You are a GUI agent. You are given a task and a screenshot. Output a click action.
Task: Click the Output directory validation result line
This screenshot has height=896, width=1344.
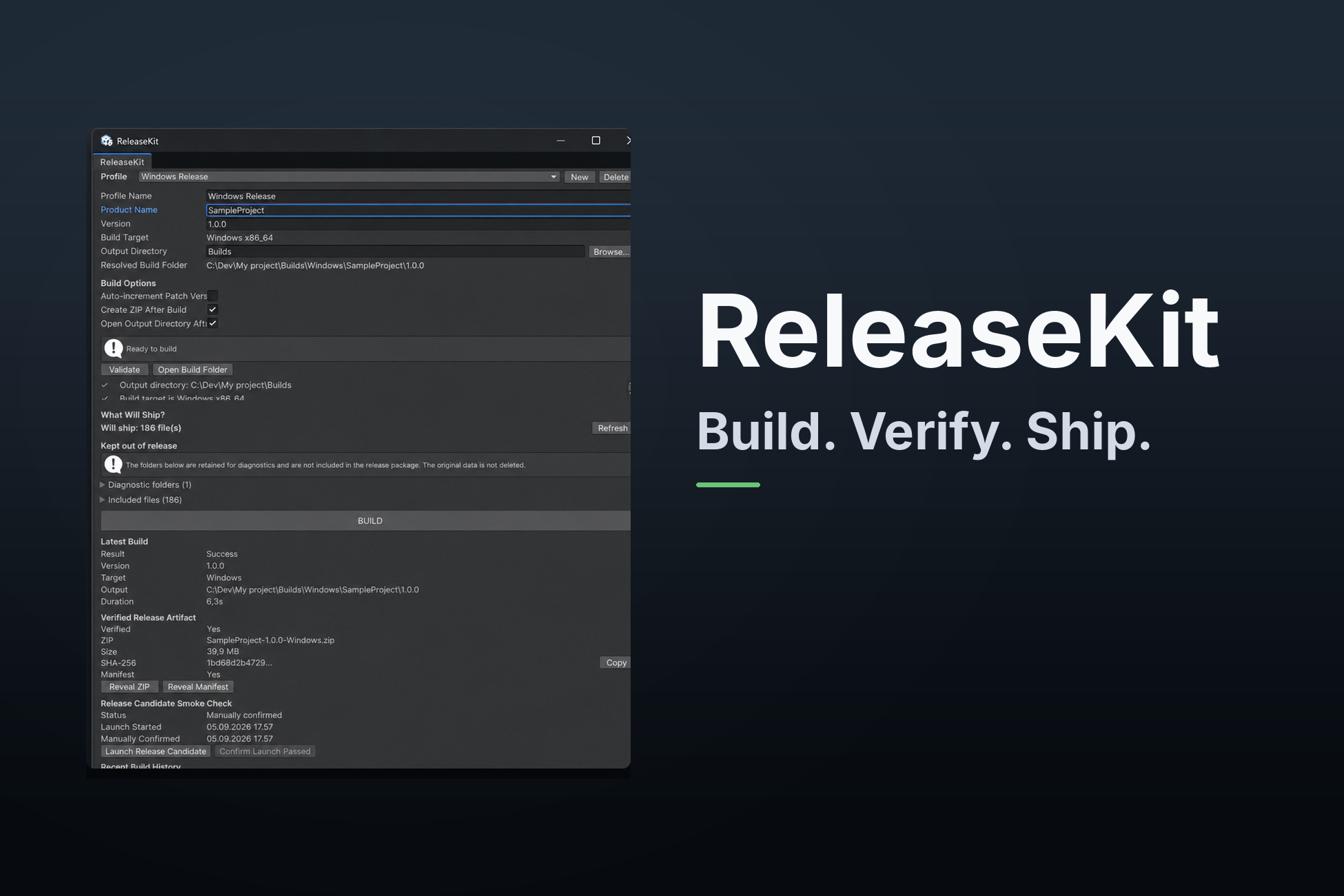point(205,385)
